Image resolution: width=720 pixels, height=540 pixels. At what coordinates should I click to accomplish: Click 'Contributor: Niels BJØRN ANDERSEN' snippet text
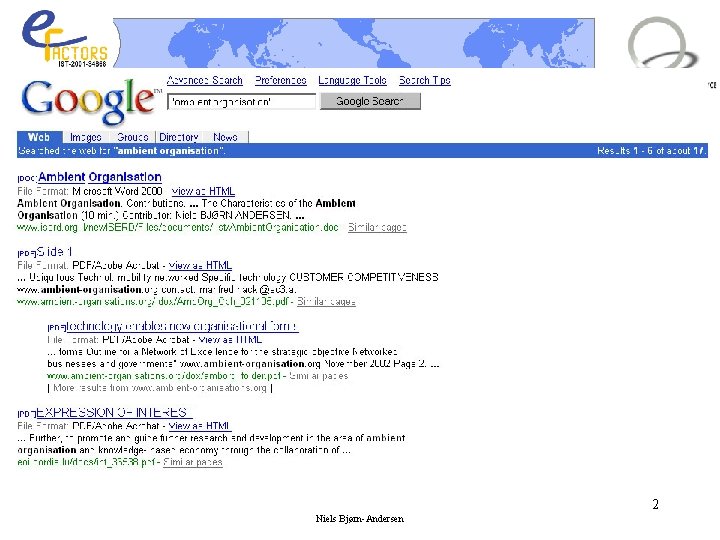pyautogui.click(x=207, y=215)
